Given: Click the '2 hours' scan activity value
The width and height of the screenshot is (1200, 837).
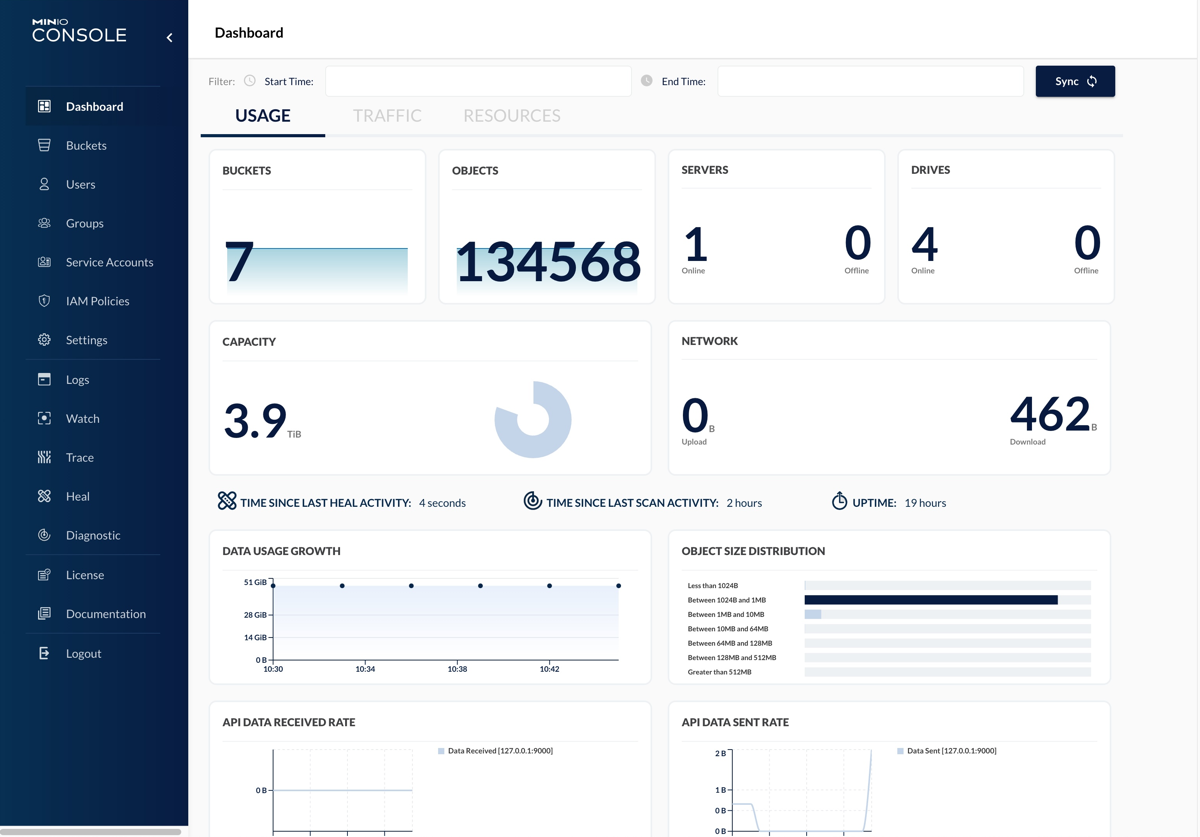Looking at the screenshot, I should (x=744, y=503).
